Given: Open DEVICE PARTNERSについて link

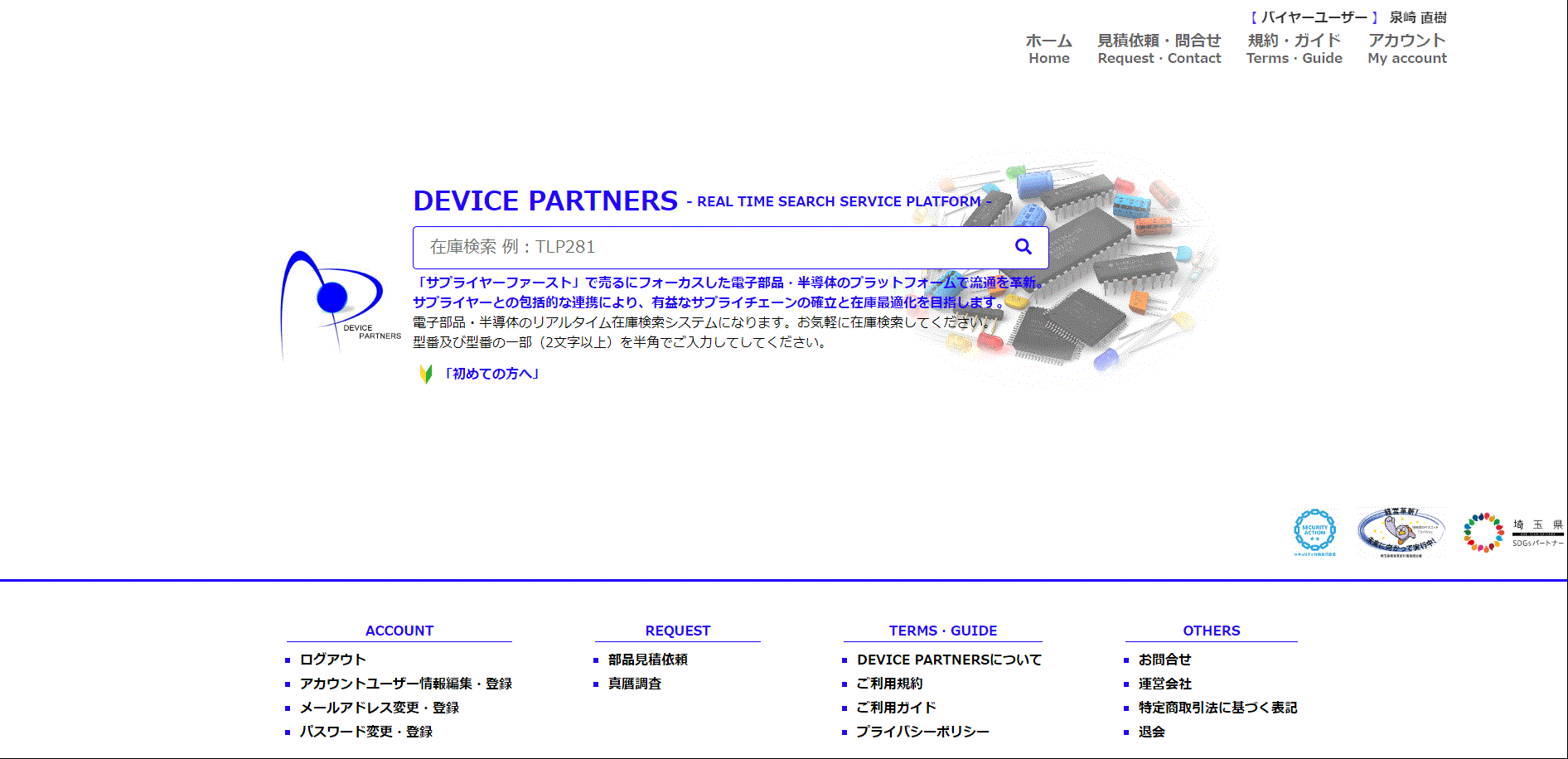Looking at the screenshot, I should tap(950, 660).
